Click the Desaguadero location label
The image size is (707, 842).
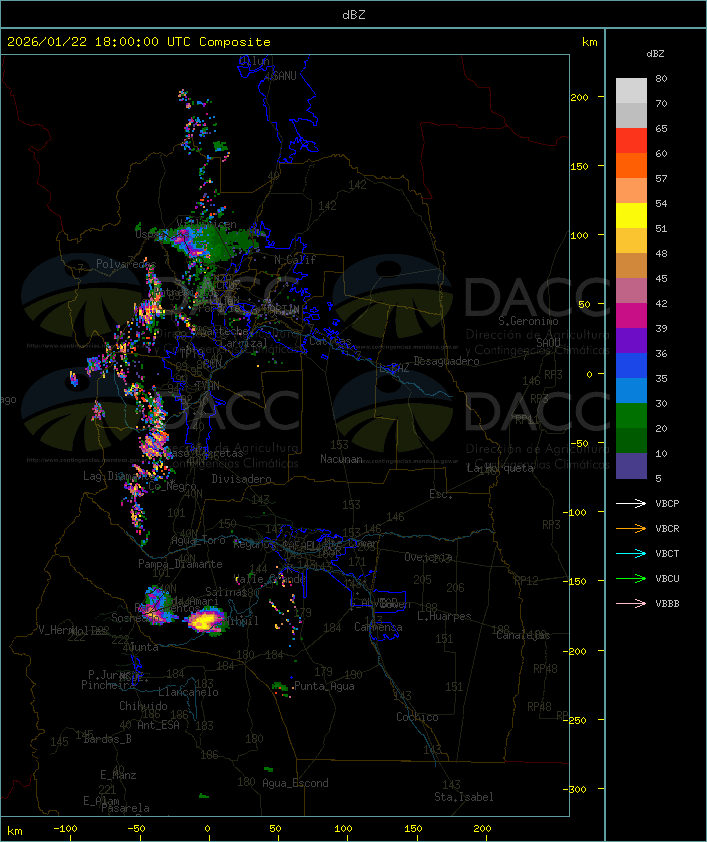click(x=446, y=361)
